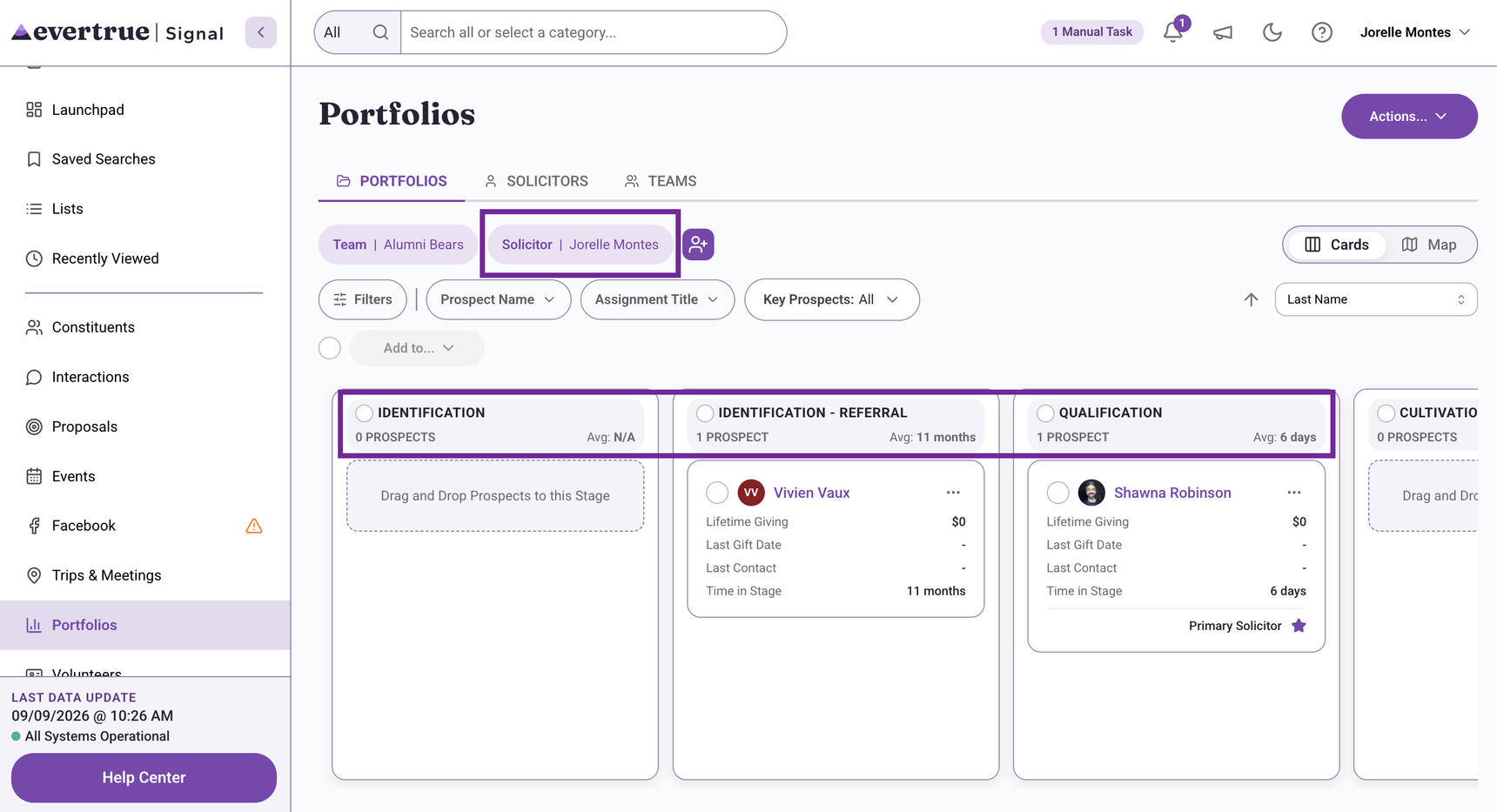
Task: Open the Help Center button
Action: tap(144, 777)
